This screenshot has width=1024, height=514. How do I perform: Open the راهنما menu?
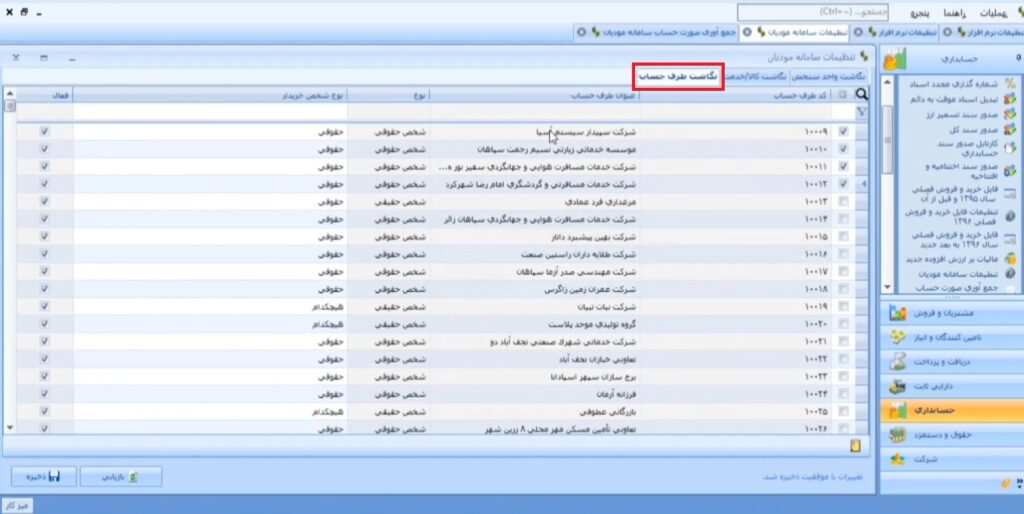[955, 14]
